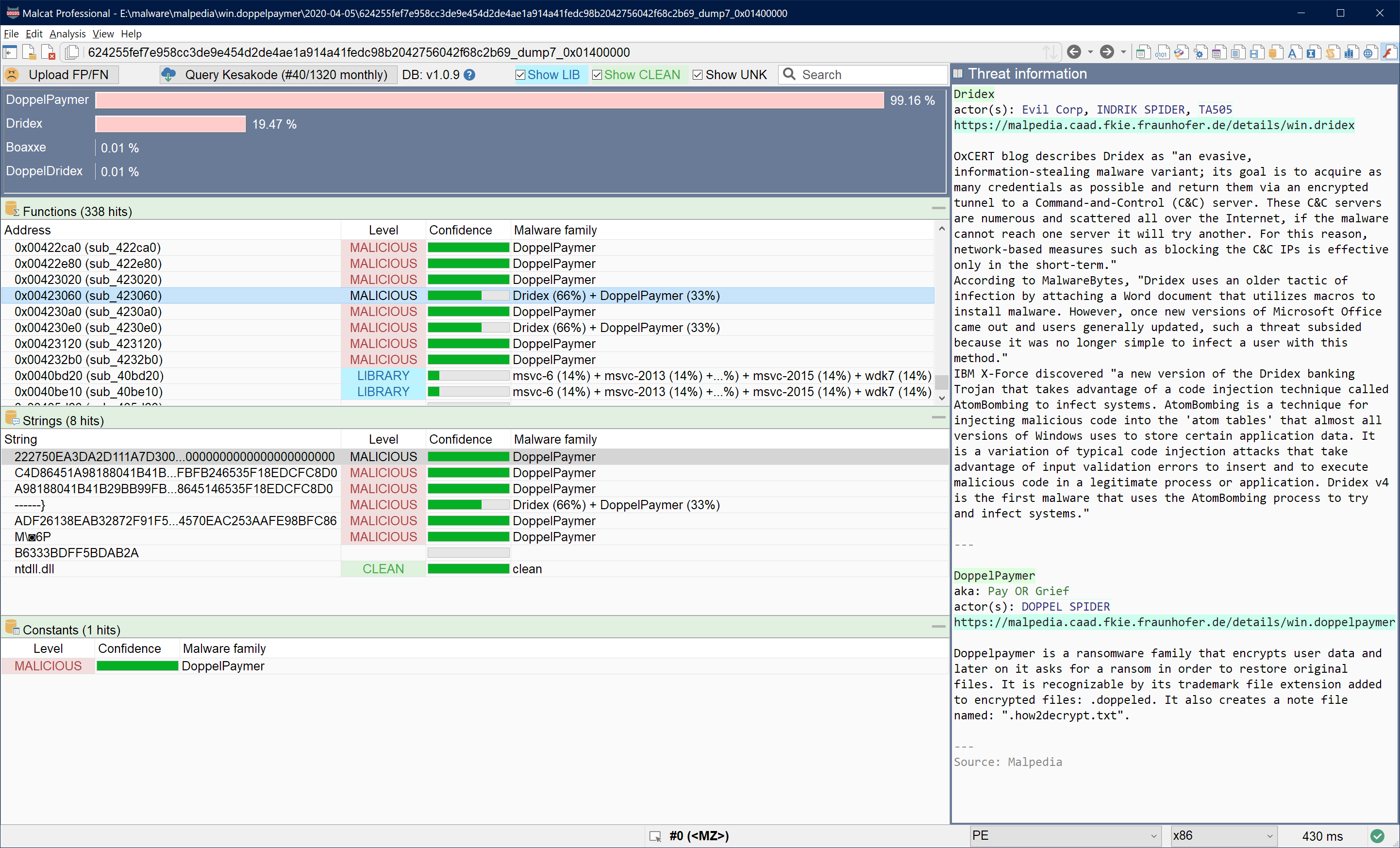1400x848 pixels.
Task: Open the Analysis menu
Action: [67, 33]
